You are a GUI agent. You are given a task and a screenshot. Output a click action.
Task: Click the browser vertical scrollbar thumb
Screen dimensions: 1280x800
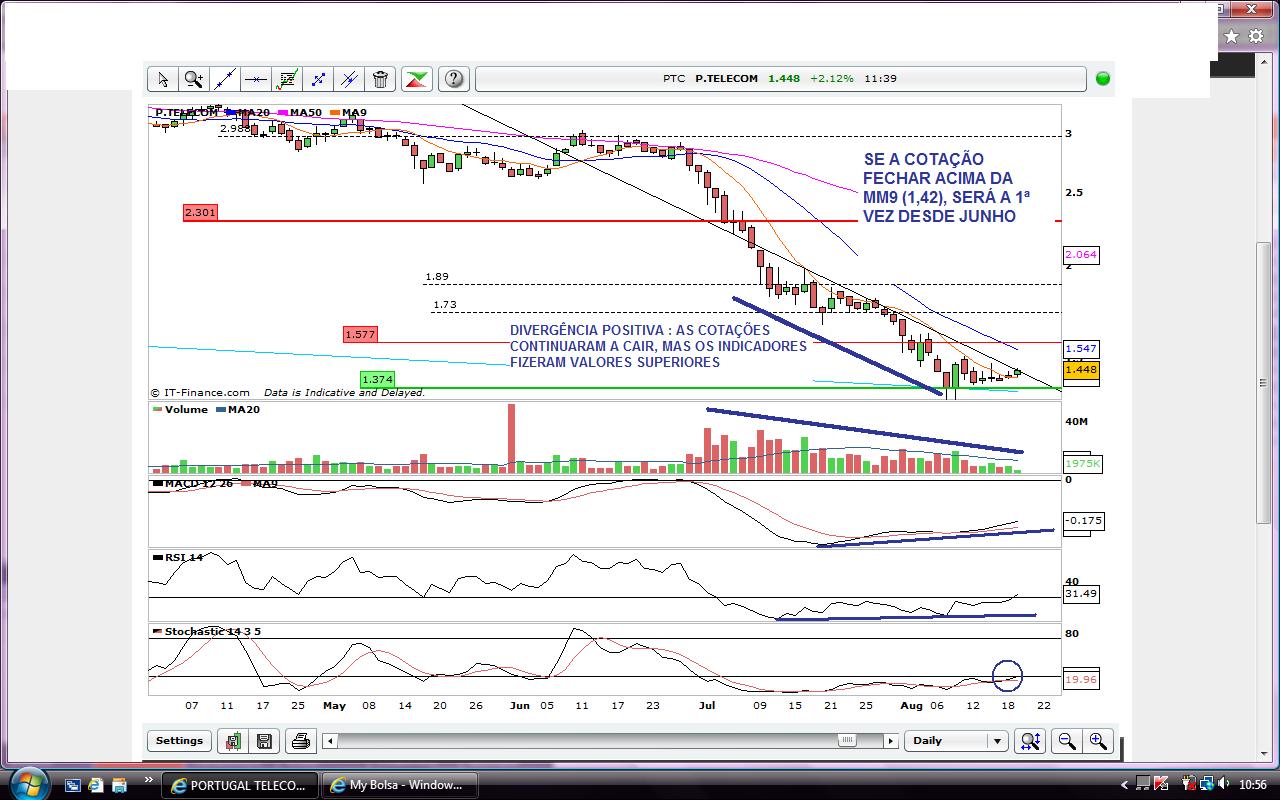click(x=1264, y=382)
